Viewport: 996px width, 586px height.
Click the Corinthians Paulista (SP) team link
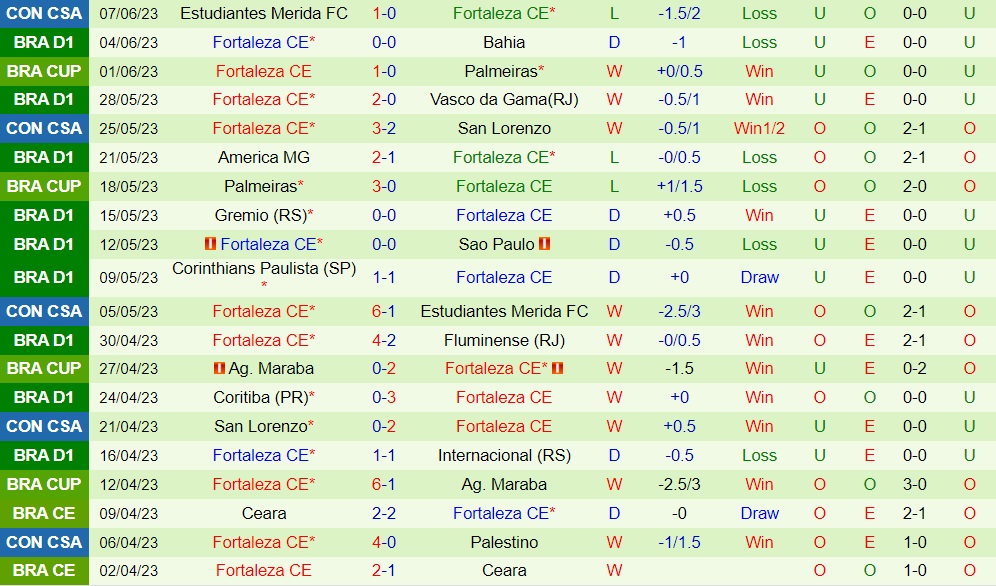point(264,268)
